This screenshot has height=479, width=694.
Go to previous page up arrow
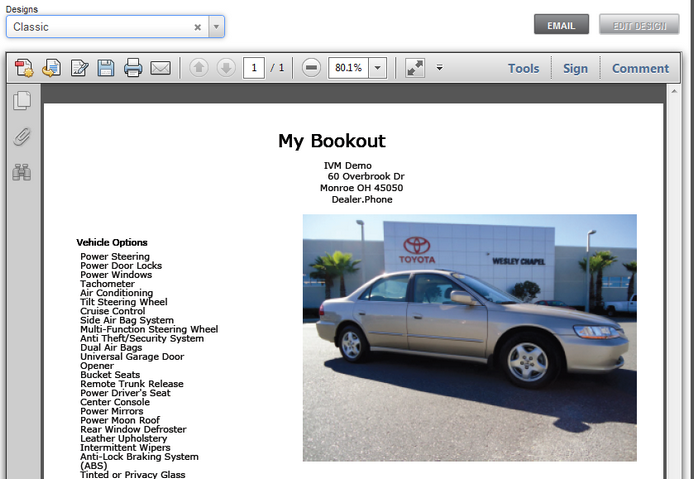[199, 68]
